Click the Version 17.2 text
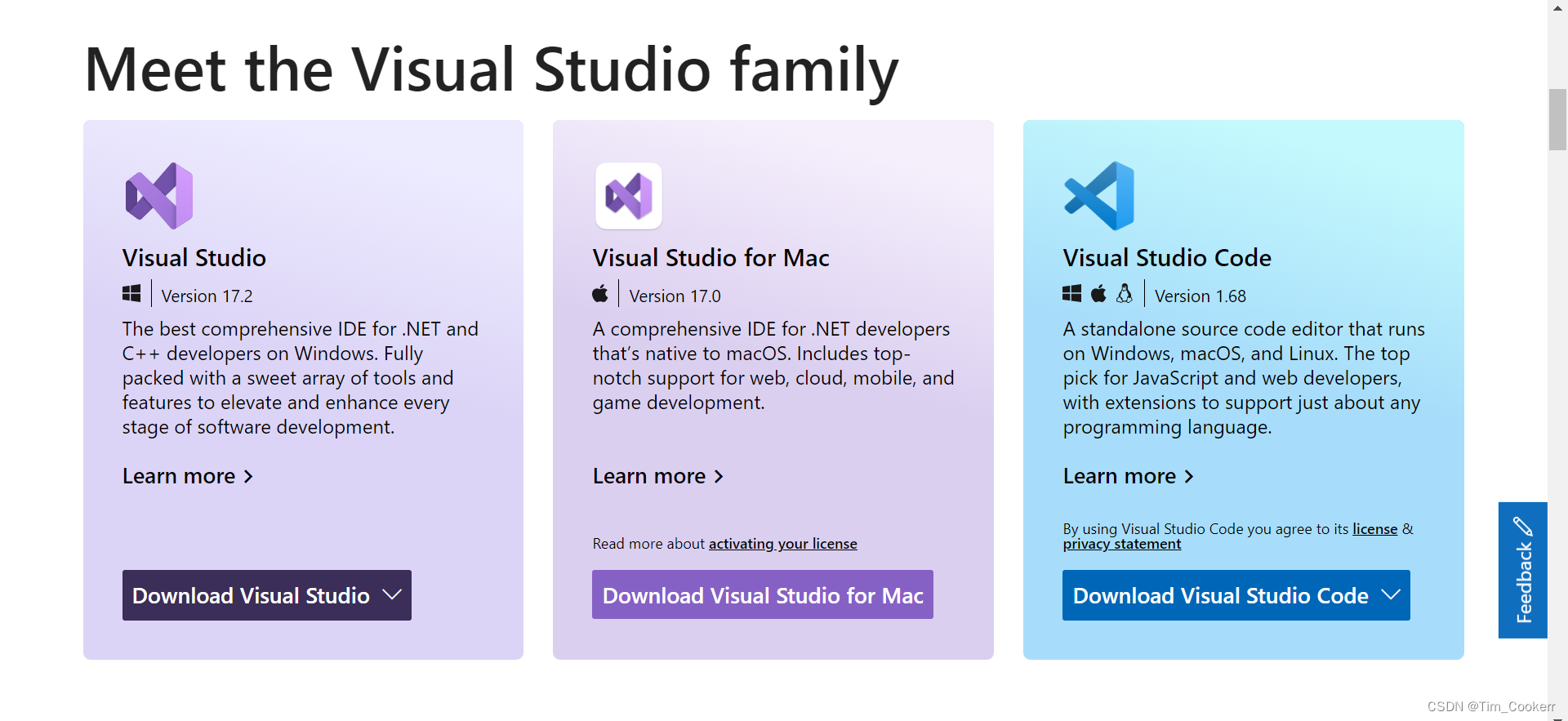Viewport: 1568px width, 721px height. click(207, 296)
